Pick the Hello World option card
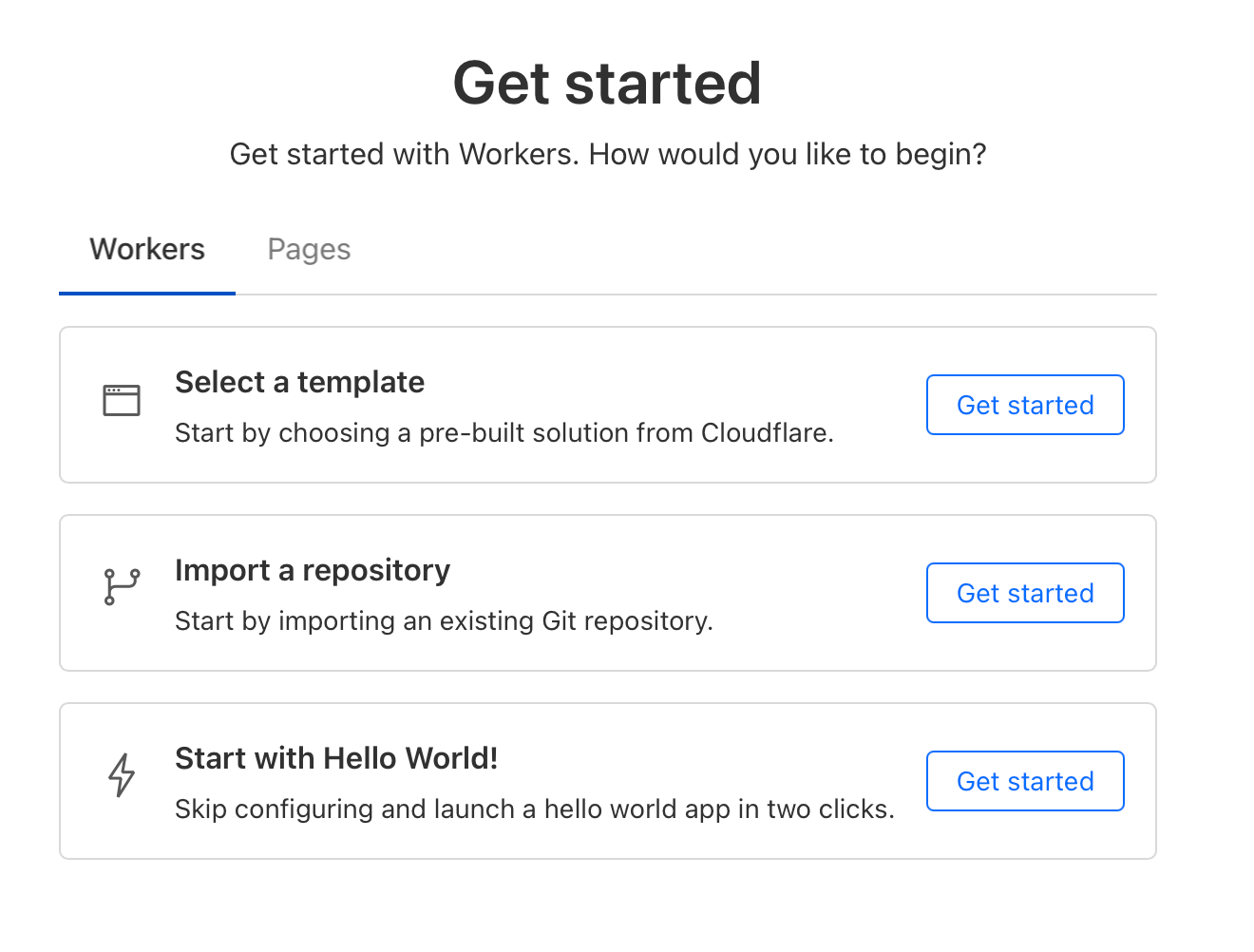The width and height of the screenshot is (1254, 952). pos(608,781)
